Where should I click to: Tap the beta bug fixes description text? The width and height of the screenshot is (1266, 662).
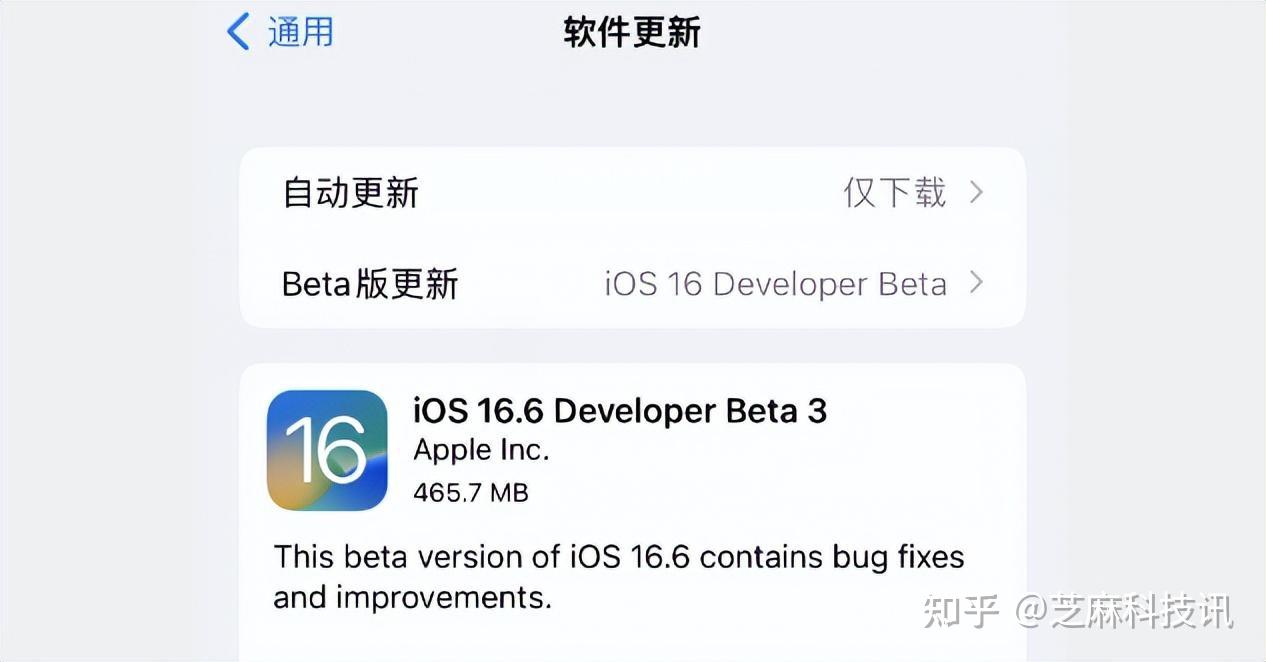coord(618,577)
